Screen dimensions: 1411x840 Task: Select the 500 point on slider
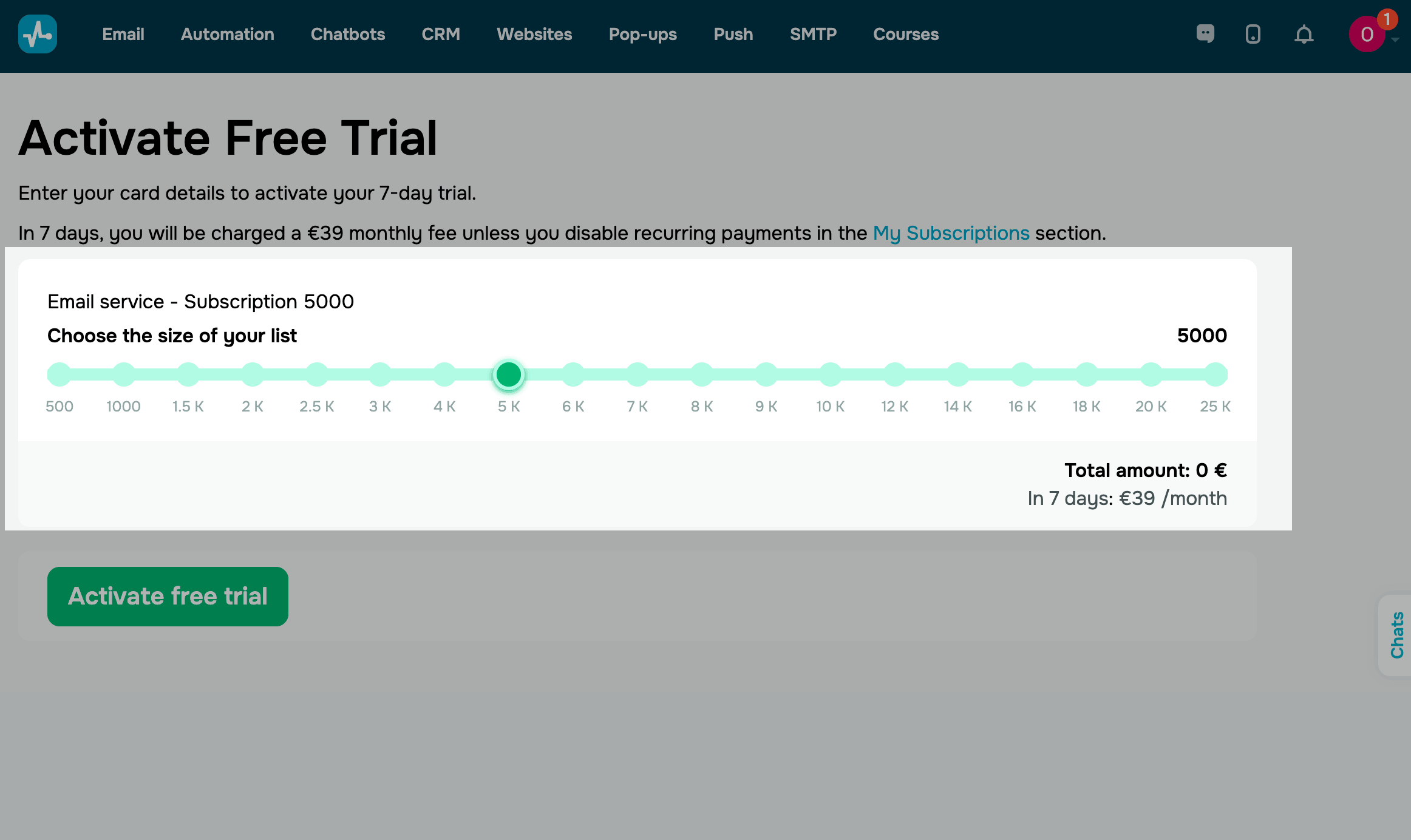pos(59,374)
